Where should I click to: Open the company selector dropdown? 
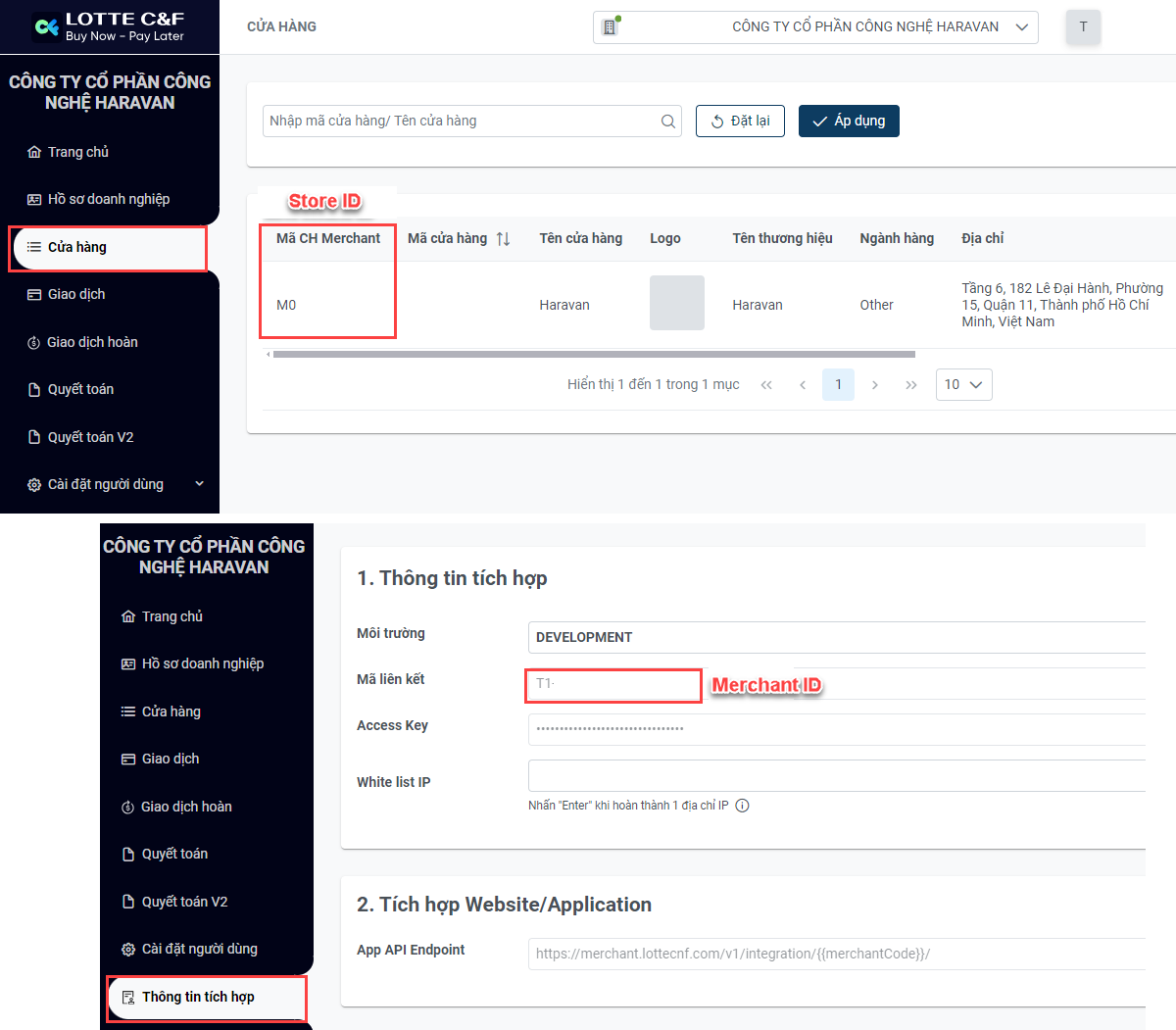[814, 27]
